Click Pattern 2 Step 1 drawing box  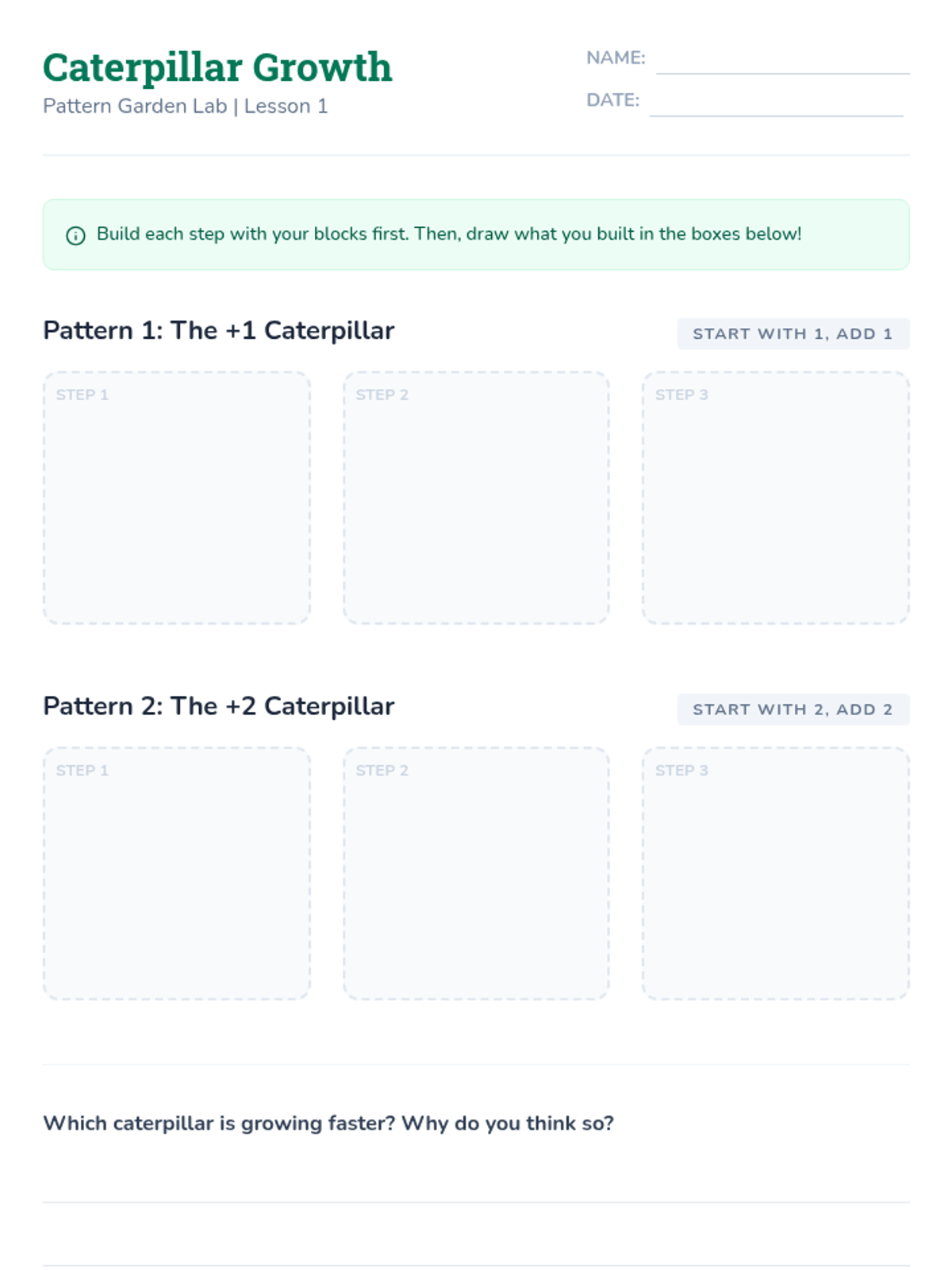[176, 873]
